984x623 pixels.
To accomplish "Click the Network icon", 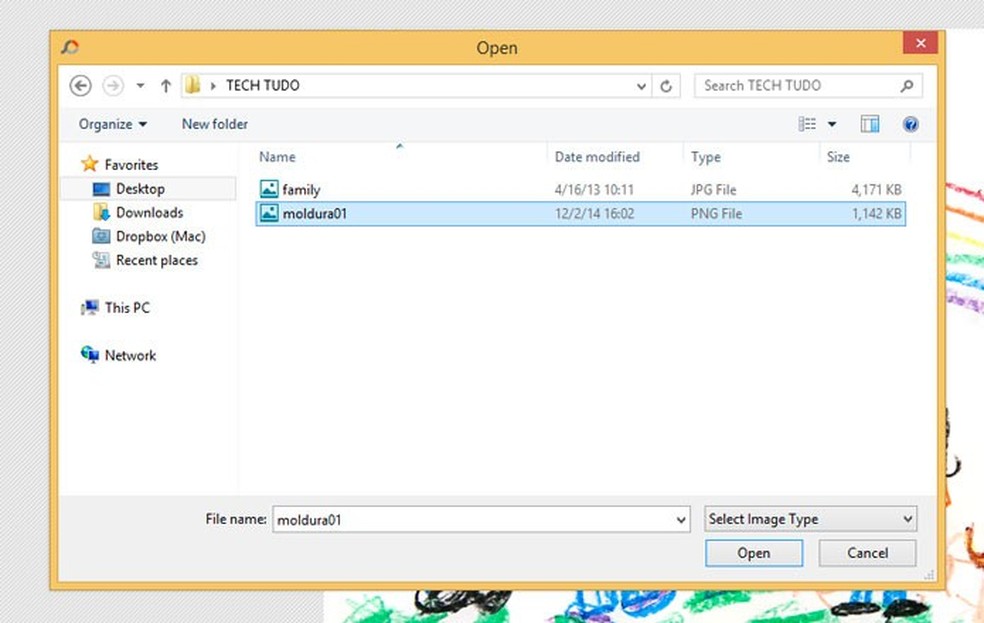I will (90, 354).
